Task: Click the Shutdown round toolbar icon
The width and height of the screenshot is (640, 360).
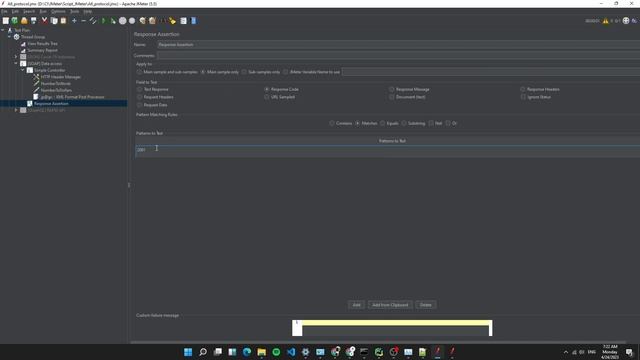Action: pyautogui.click(x=132, y=20)
